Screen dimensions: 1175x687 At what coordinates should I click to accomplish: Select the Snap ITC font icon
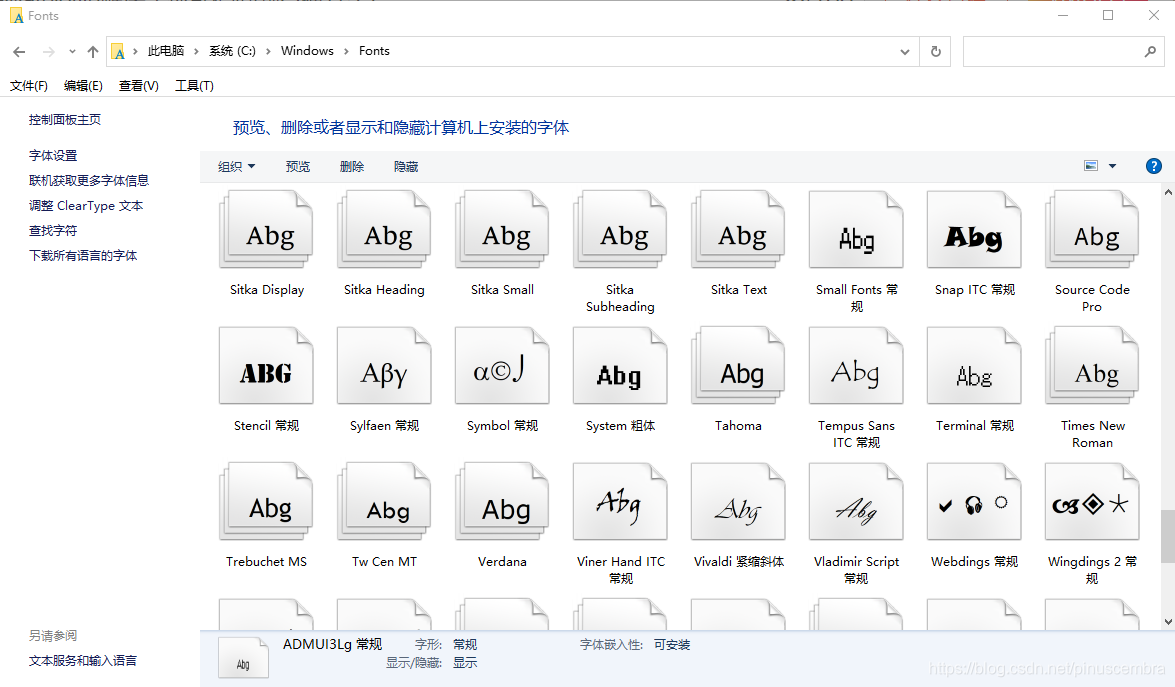[974, 229]
